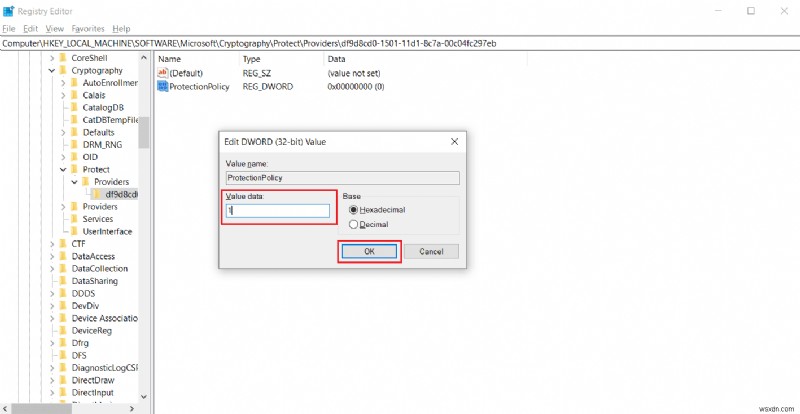This screenshot has height=414, width=800.
Task: Click the UserInterface folder icon
Action: (74, 231)
